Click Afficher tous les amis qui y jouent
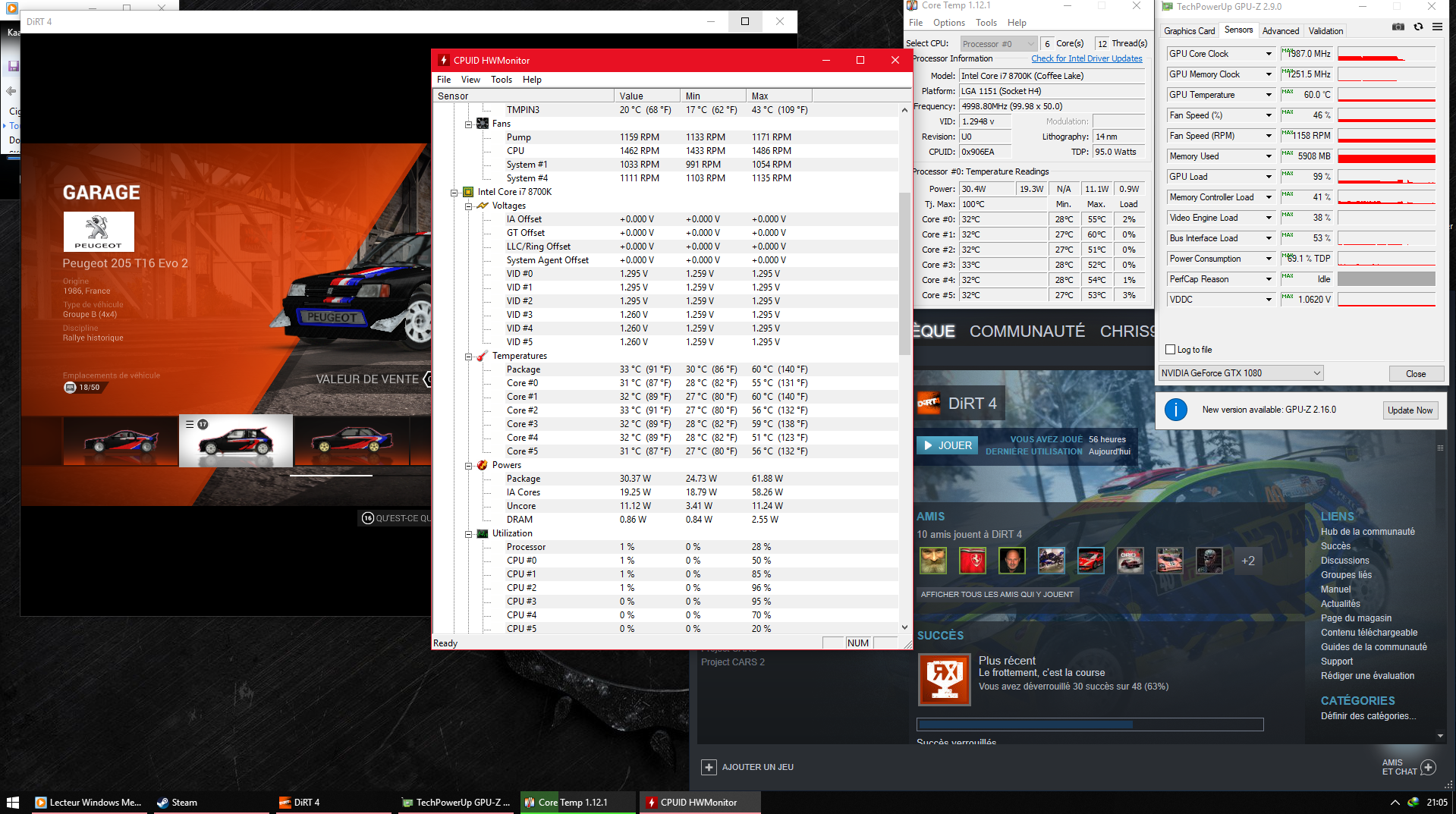 tap(997, 595)
